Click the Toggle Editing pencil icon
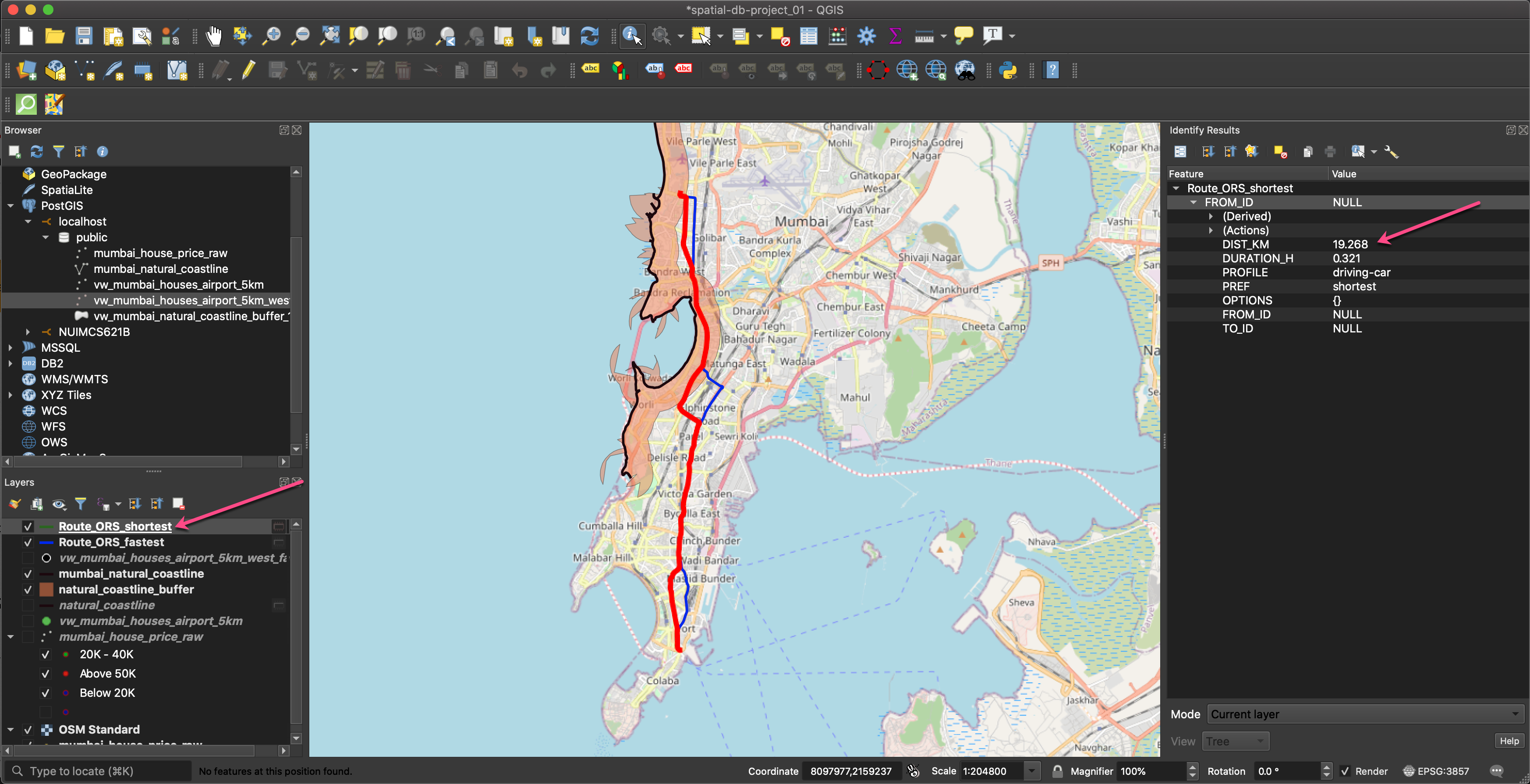The image size is (1530, 784). coord(248,71)
